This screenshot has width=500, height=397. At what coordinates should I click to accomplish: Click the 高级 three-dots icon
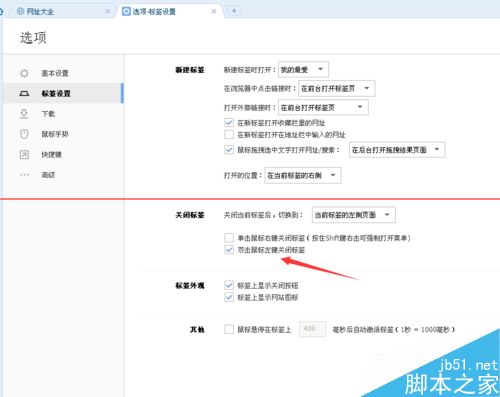24,175
